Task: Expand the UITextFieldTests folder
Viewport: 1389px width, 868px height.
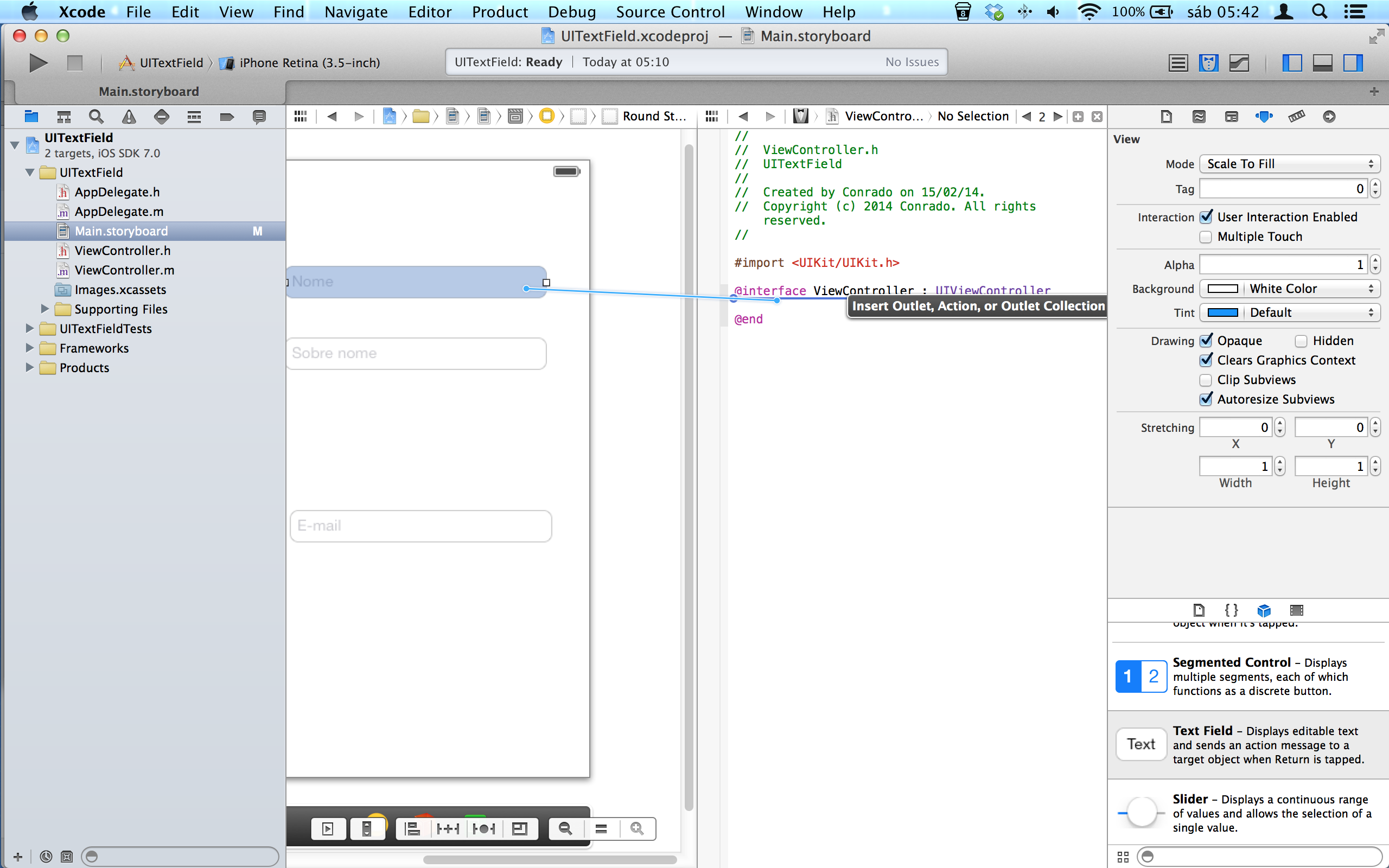Action: point(30,328)
